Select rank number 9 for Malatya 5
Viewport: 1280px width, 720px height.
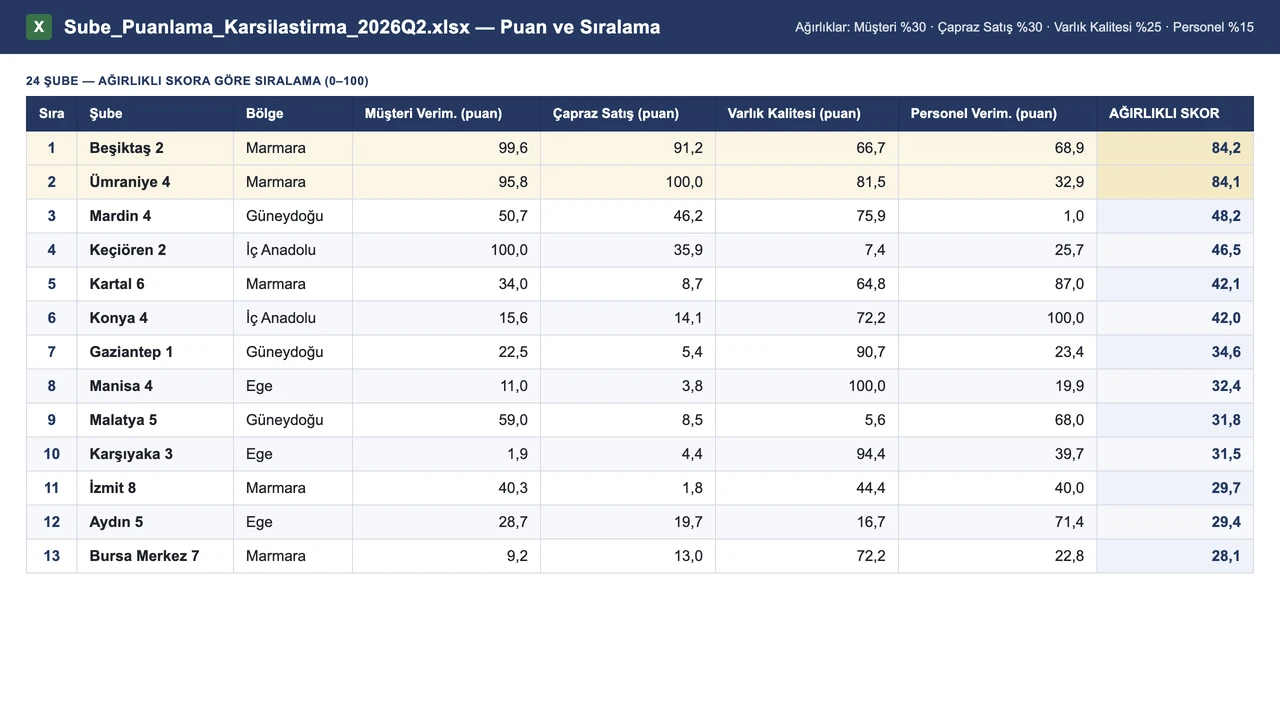point(52,420)
